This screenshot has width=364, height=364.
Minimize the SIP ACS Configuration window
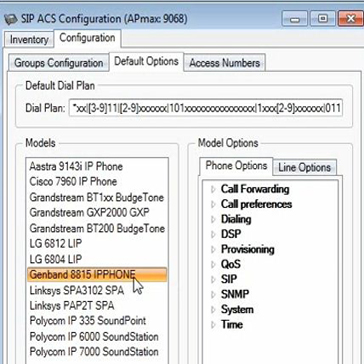[294, 18]
